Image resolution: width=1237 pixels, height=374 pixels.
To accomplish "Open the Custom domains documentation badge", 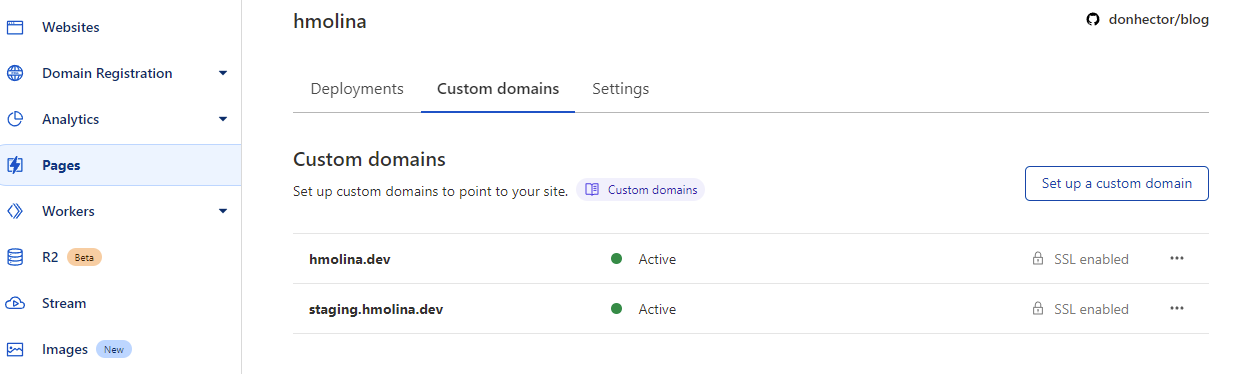I will click(640, 189).
